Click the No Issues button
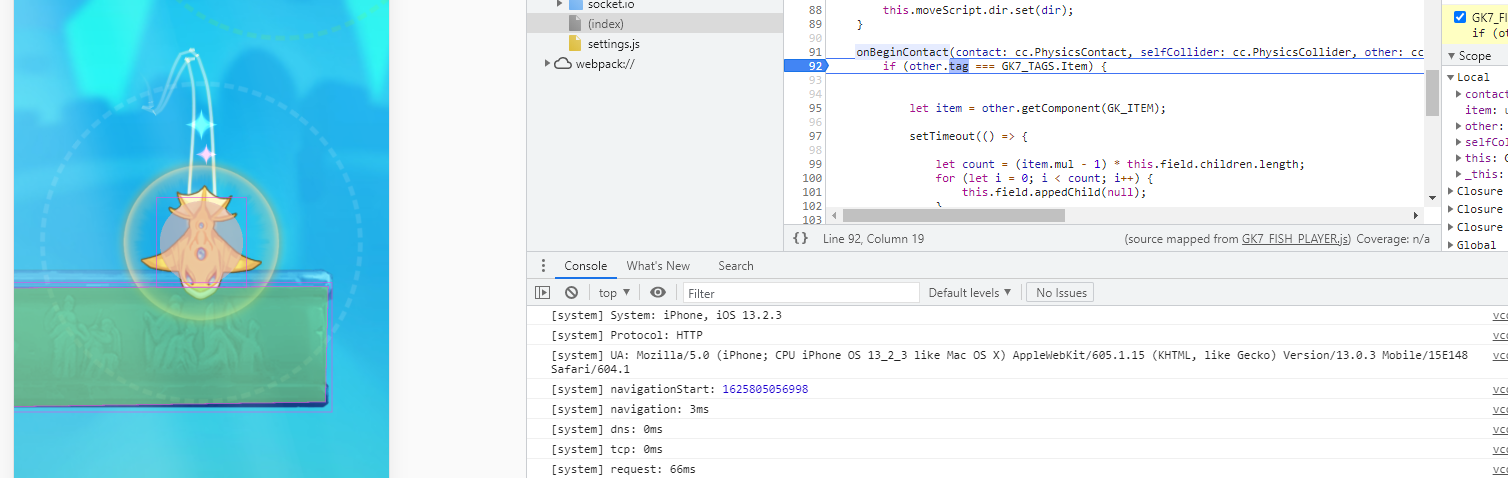1508x478 pixels. 1061,293
